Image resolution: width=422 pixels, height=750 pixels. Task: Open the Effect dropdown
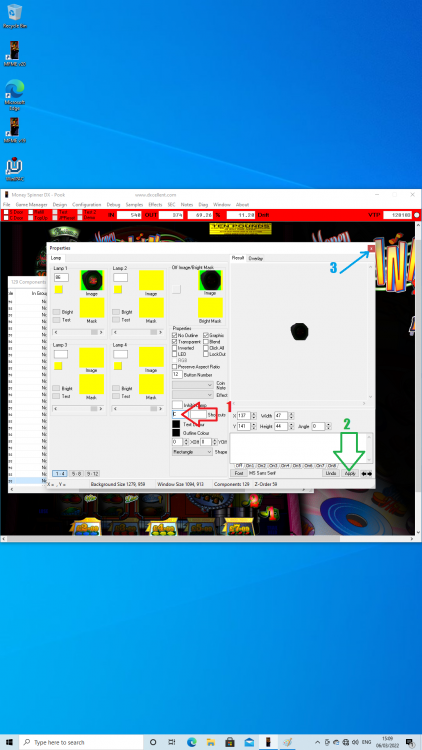click(192, 395)
